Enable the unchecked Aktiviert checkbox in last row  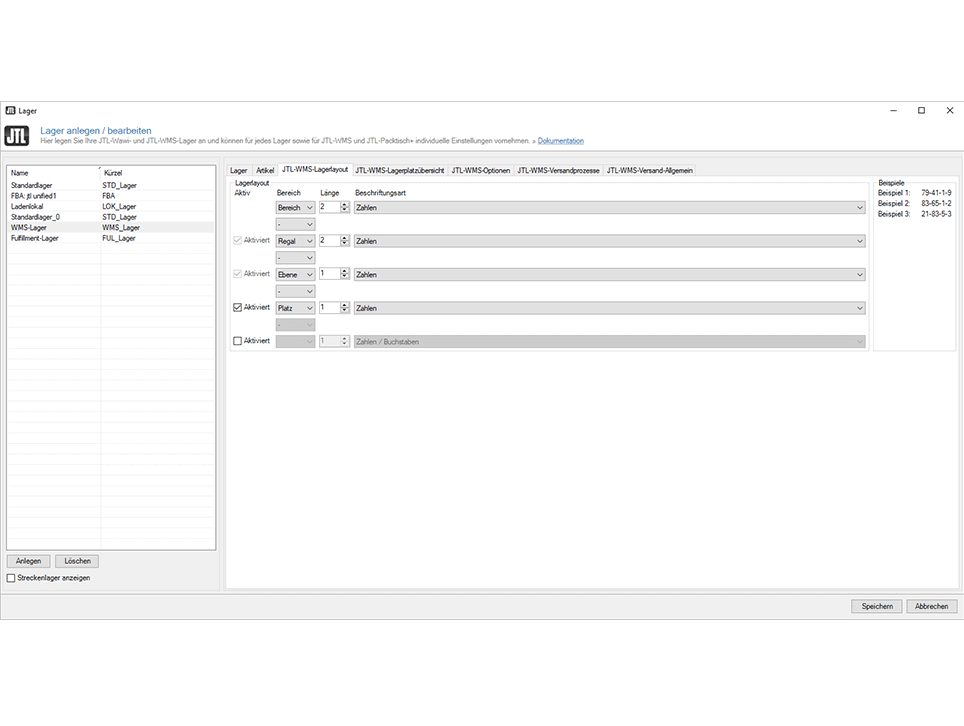238,341
